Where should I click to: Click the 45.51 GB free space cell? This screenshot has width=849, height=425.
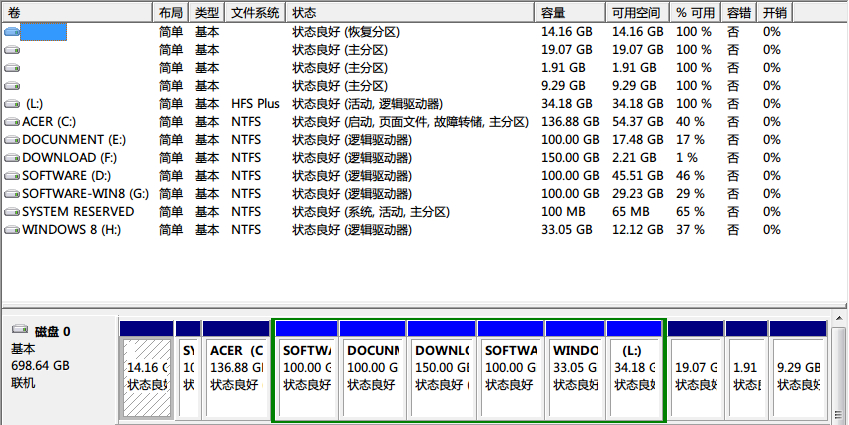click(x=638, y=176)
